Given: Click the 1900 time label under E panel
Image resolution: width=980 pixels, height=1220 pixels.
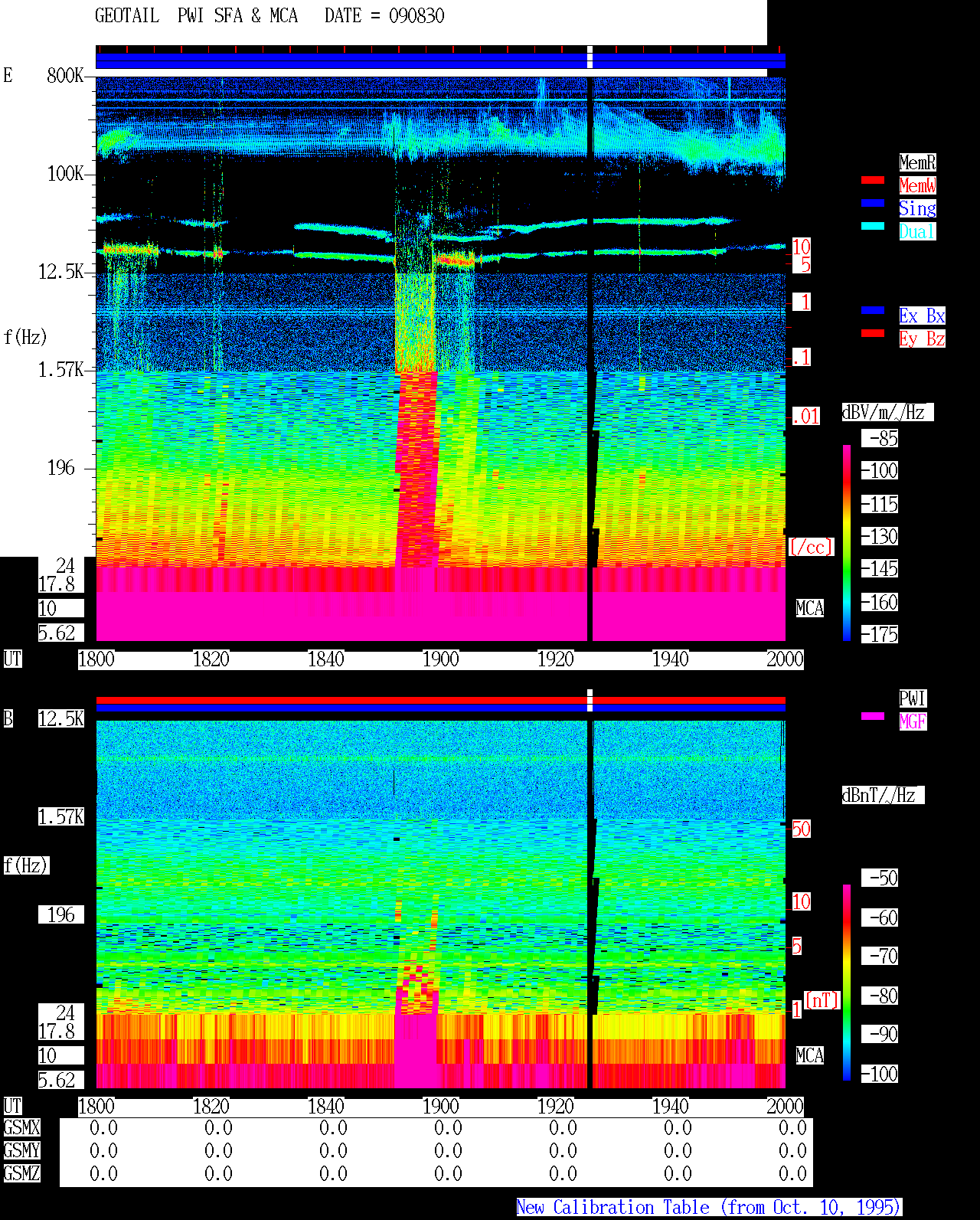Looking at the screenshot, I should tap(441, 659).
